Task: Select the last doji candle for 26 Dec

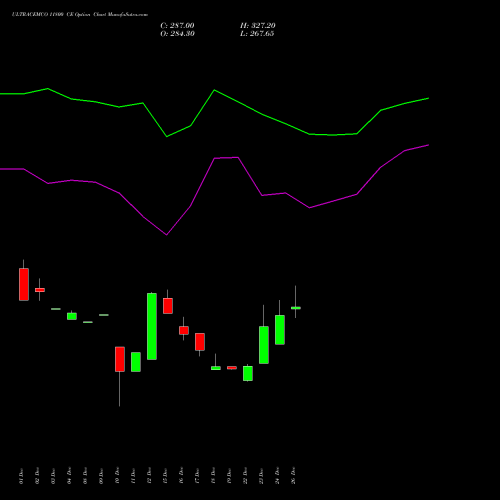Action: pyautogui.click(x=296, y=308)
